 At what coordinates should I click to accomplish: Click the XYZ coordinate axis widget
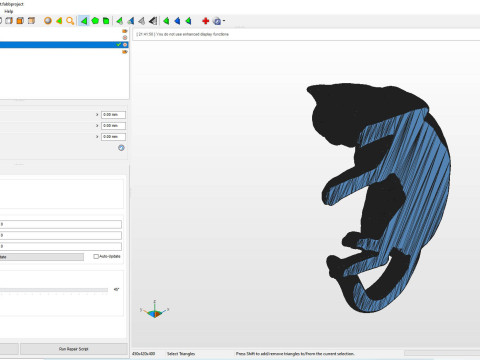point(154,310)
